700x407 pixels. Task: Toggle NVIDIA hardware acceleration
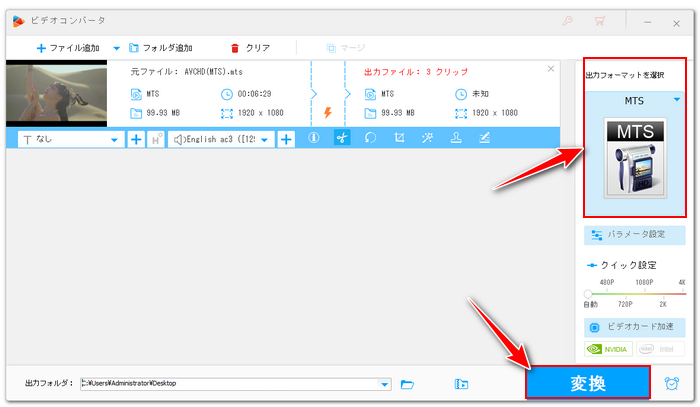point(607,349)
